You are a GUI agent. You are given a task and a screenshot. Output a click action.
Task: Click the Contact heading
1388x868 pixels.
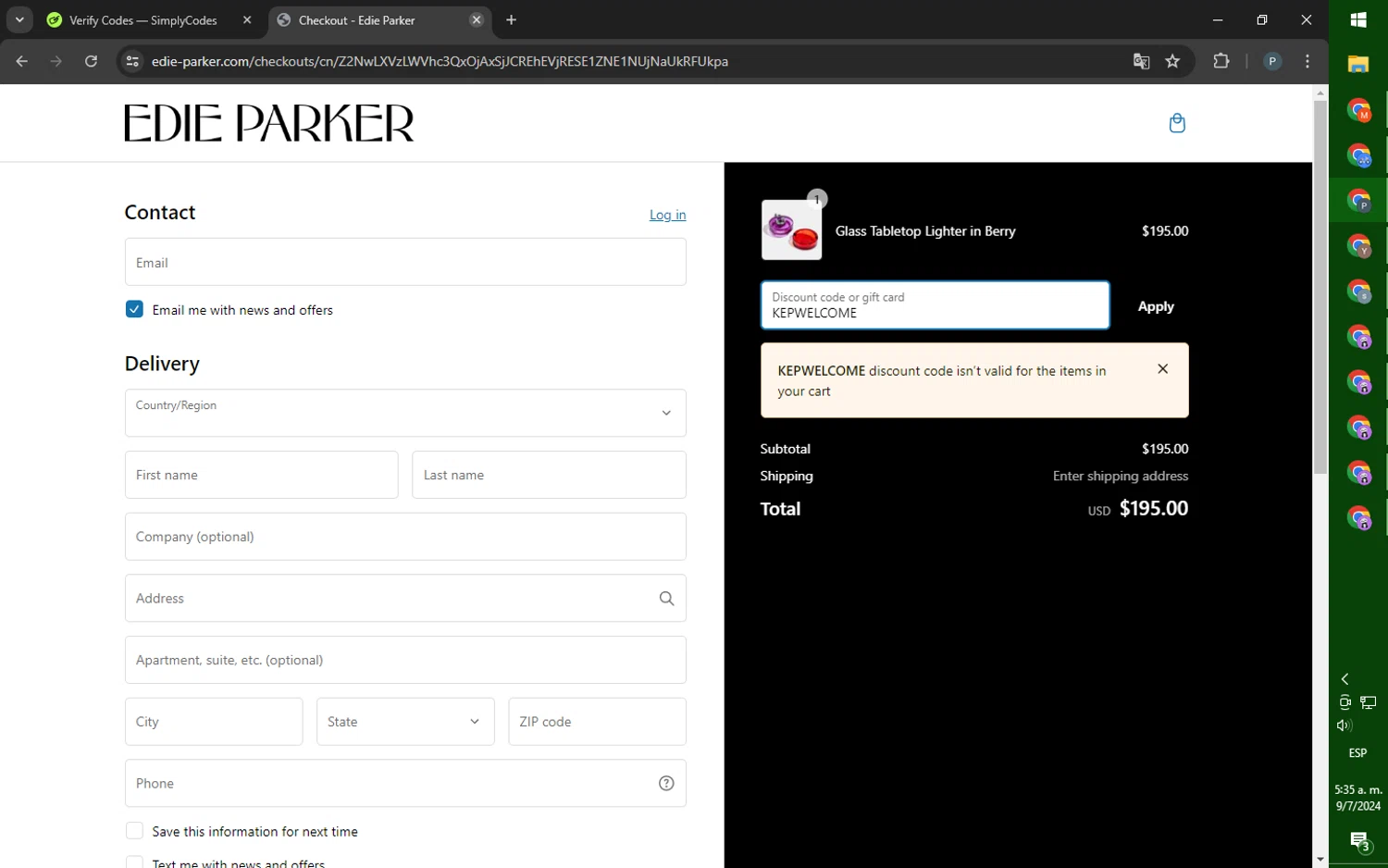[160, 212]
